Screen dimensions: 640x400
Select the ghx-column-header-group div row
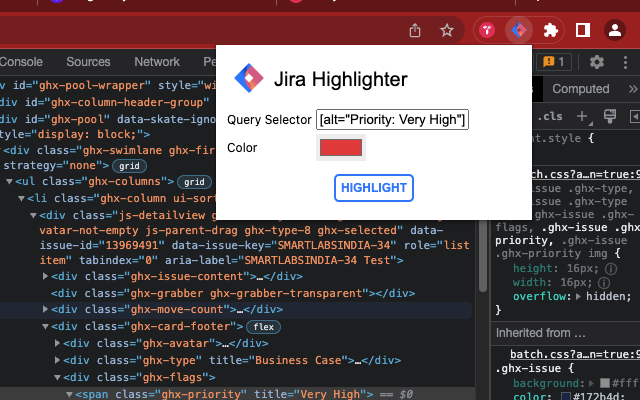pos(108,102)
